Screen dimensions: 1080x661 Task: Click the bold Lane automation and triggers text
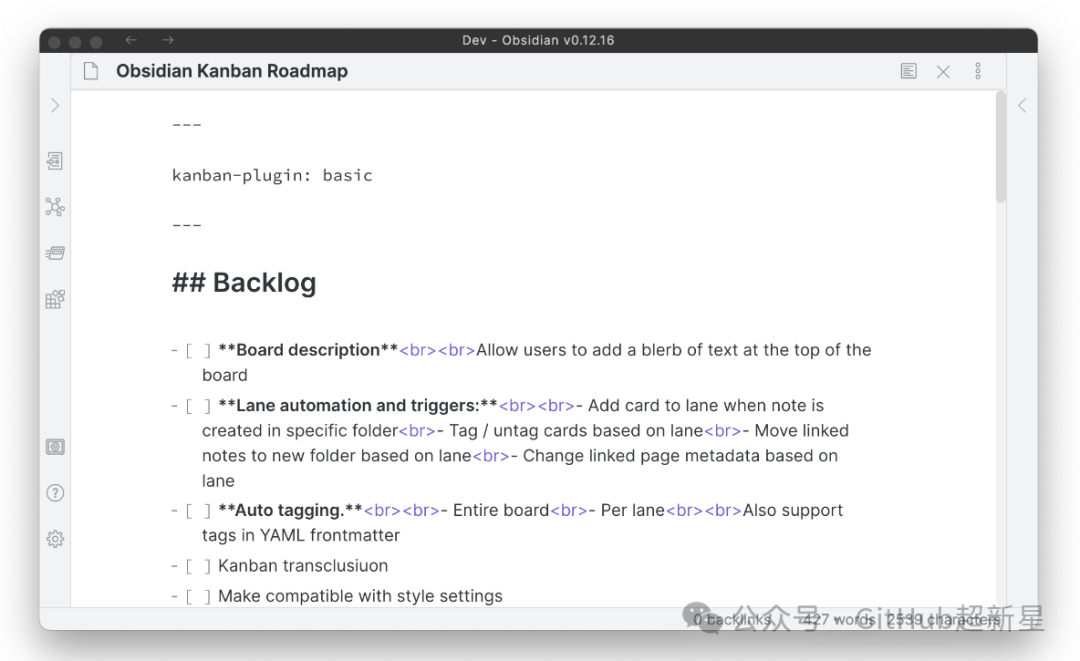tap(357, 406)
